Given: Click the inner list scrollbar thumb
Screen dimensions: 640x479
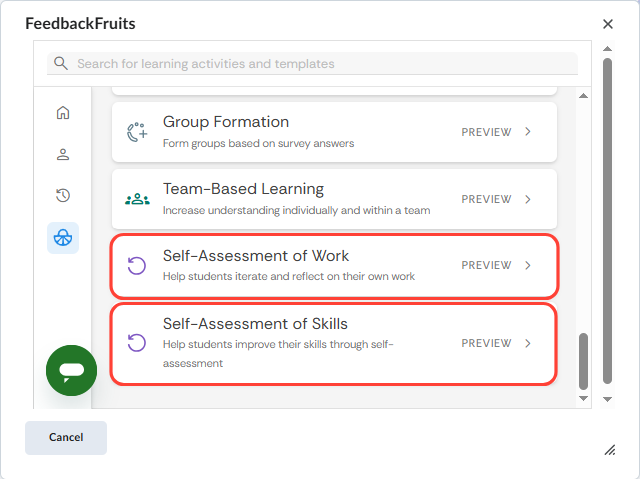Looking at the screenshot, I should [x=584, y=361].
